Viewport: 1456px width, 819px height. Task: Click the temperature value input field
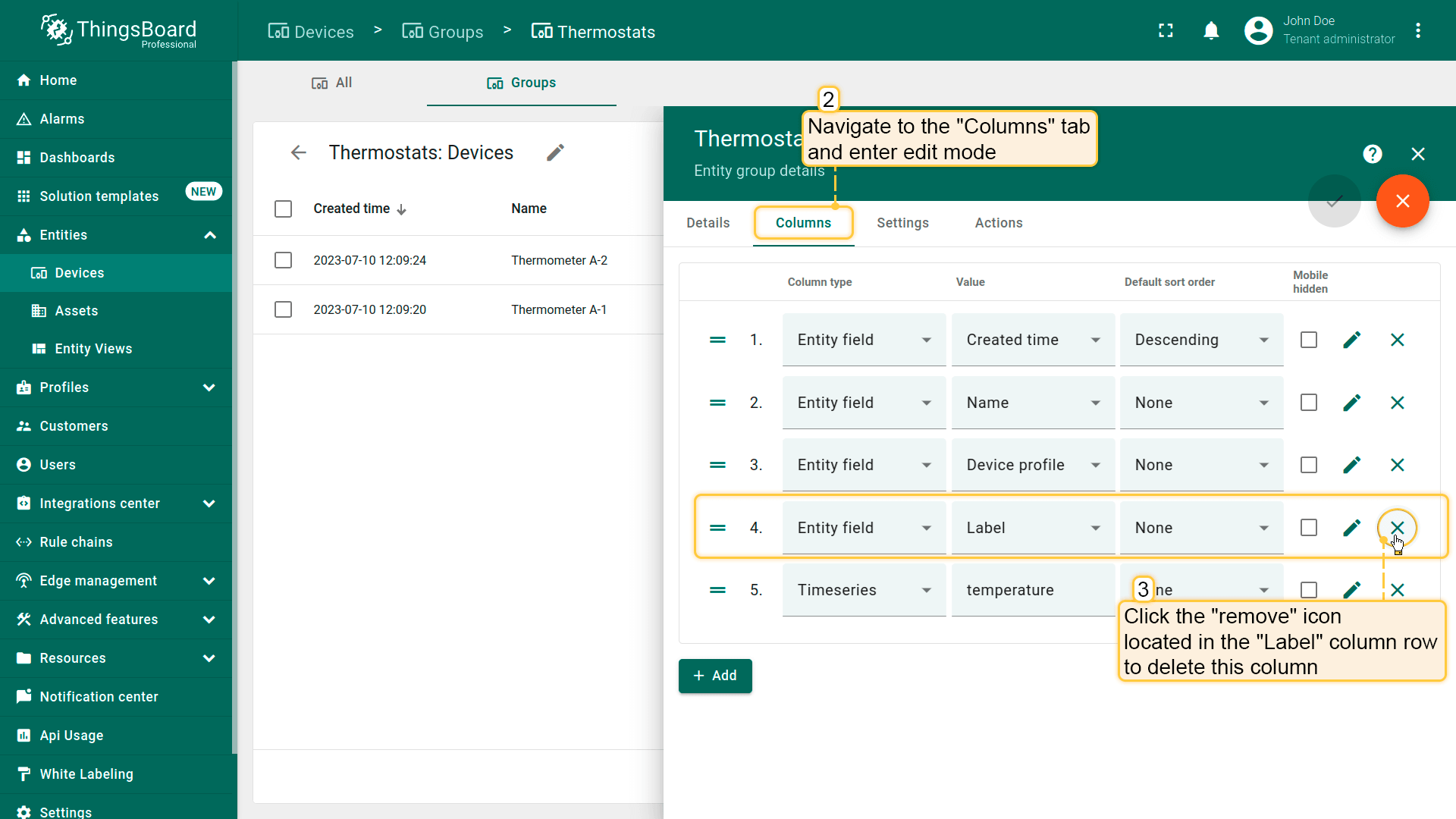tap(1031, 590)
